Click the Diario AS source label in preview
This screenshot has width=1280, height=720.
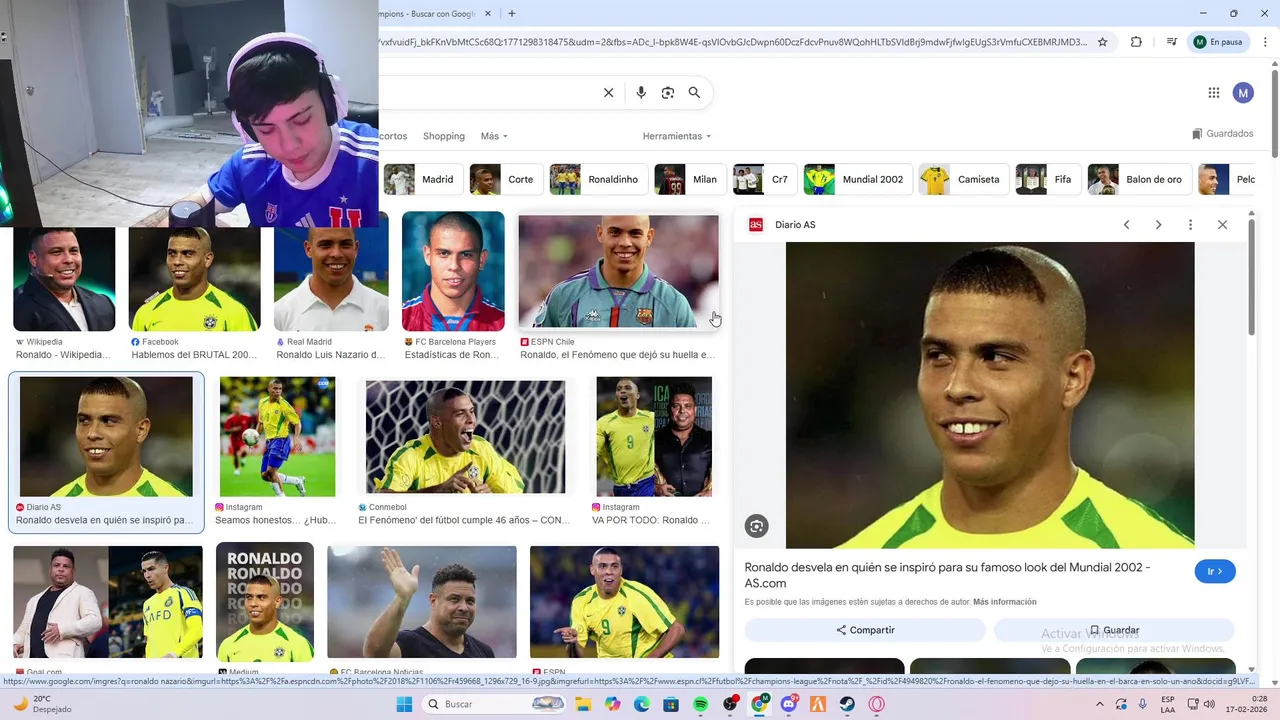795,225
